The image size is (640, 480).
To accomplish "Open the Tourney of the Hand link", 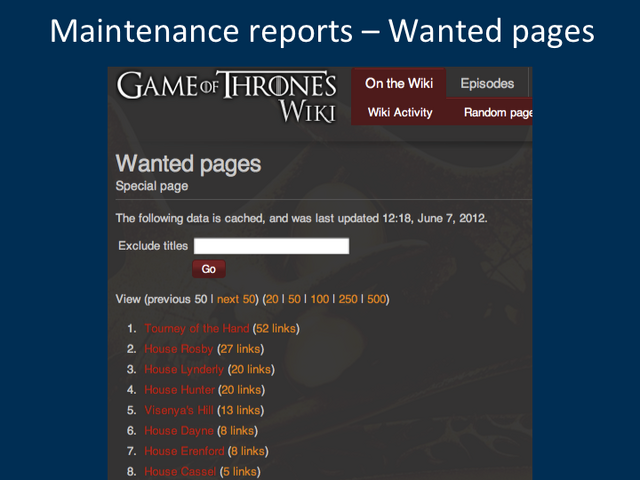I will (197, 329).
